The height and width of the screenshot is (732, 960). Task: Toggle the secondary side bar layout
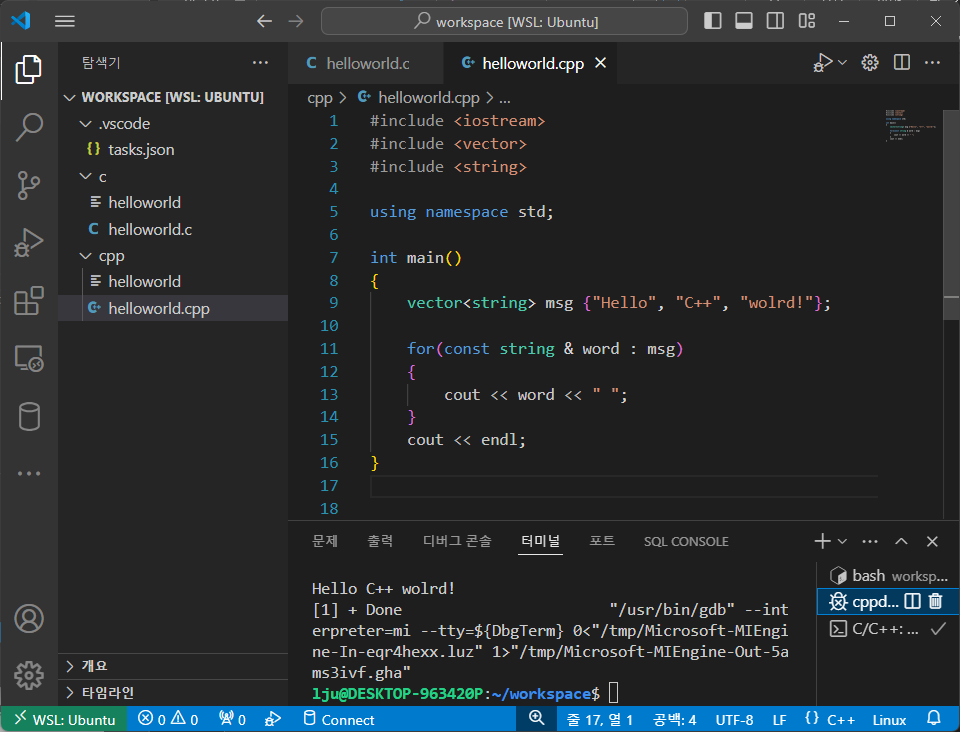(775, 21)
